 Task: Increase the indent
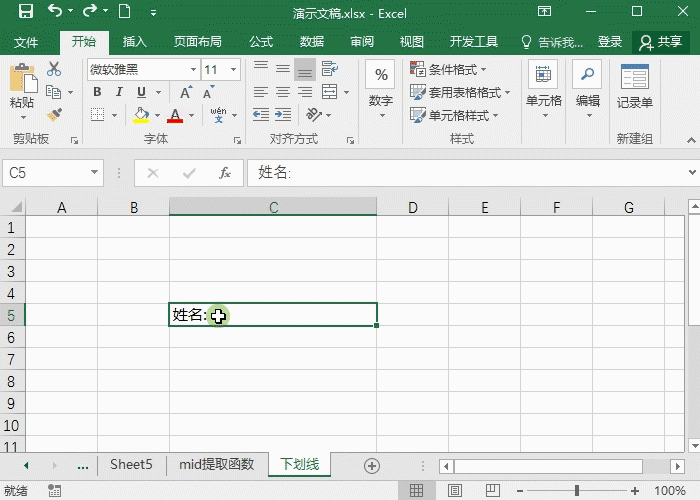point(283,115)
